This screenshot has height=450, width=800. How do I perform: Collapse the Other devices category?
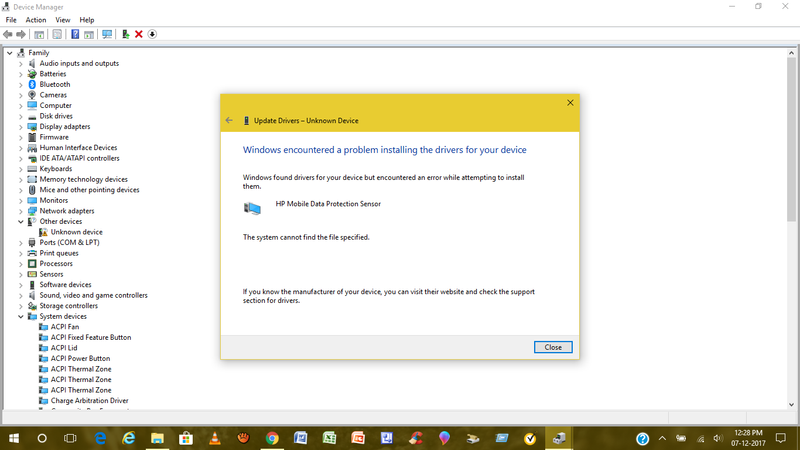(x=21, y=221)
